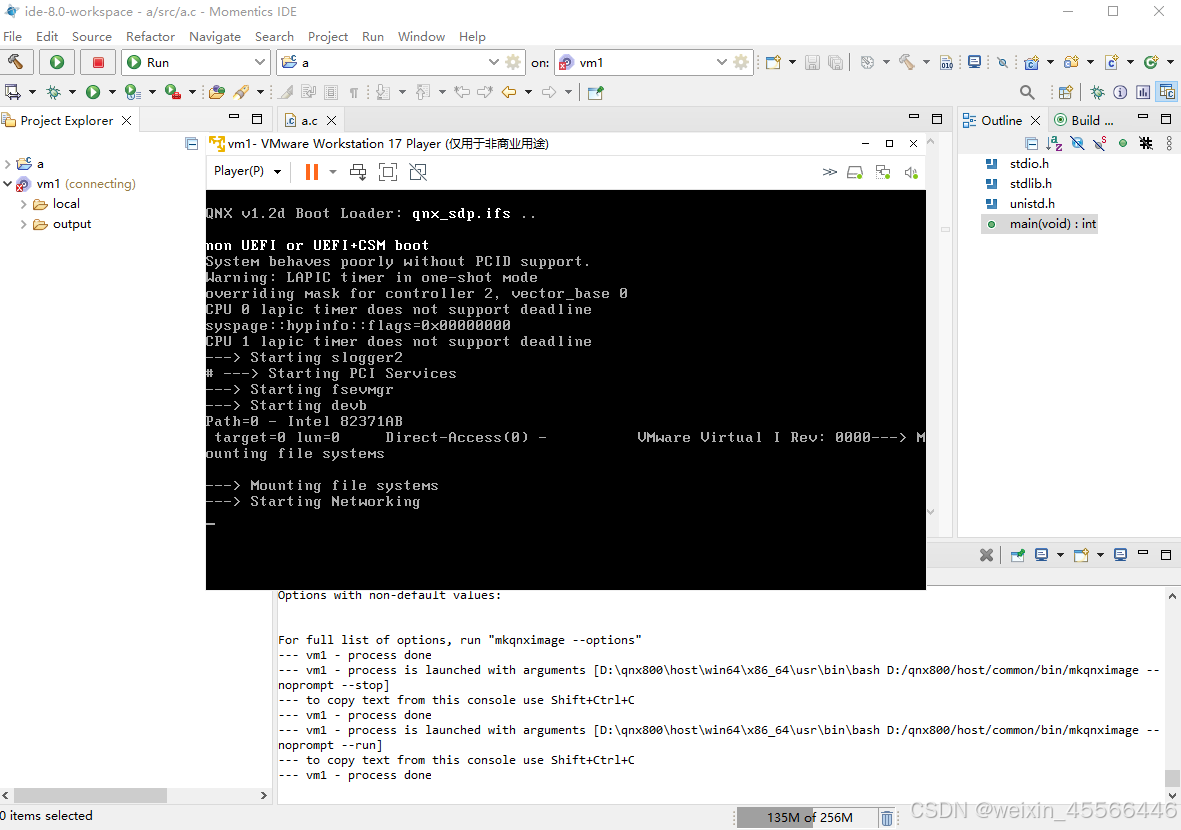Image resolution: width=1181 pixels, height=830 pixels.
Task: Switch to System Information perspective icon
Action: pyautogui.click(x=1121, y=92)
